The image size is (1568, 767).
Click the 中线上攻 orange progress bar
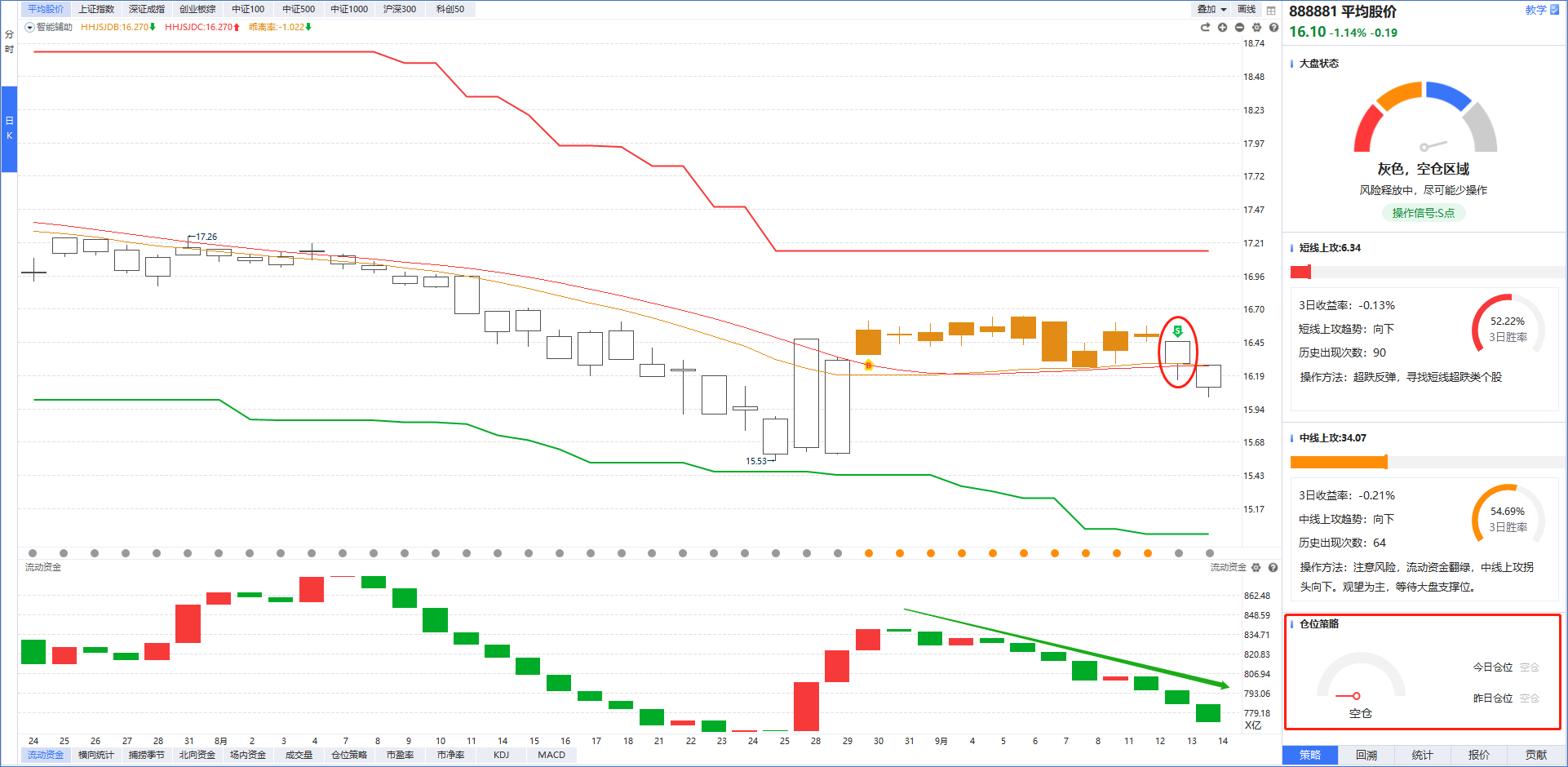pyautogui.click(x=1339, y=462)
